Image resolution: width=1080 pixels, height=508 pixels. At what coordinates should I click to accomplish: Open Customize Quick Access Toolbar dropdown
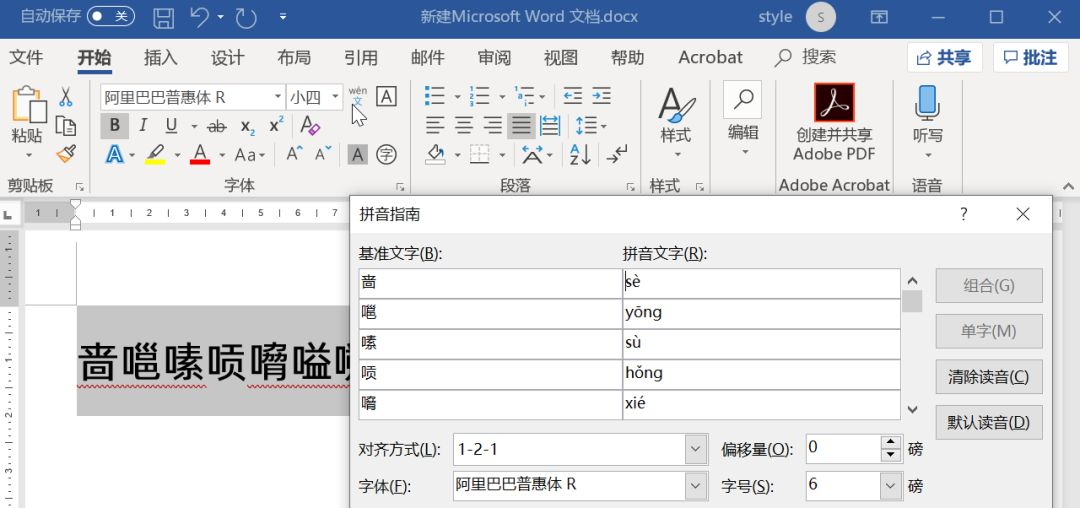tap(283, 17)
